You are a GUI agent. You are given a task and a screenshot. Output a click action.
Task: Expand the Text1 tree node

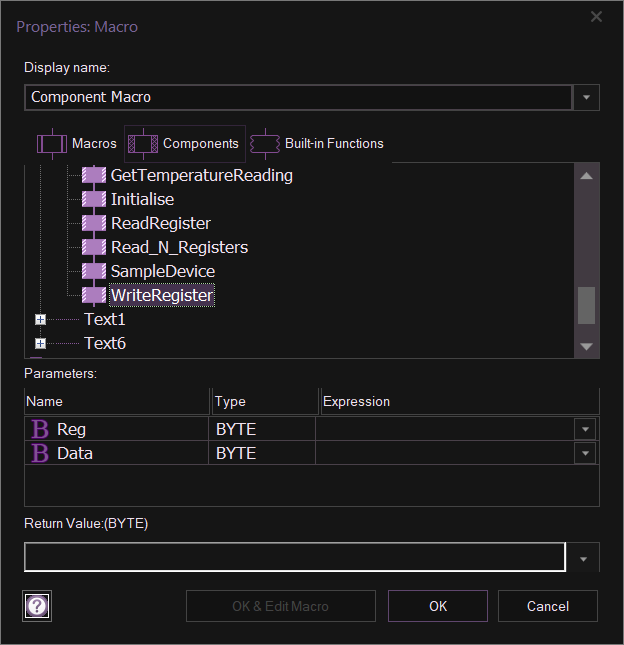pyautogui.click(x=40, y=319)
